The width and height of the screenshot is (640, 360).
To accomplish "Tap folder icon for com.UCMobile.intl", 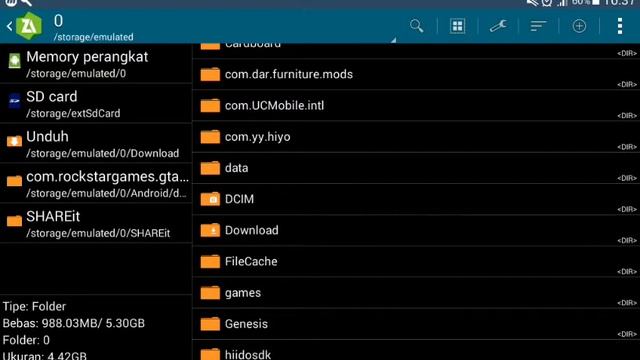I will point(210,105).
